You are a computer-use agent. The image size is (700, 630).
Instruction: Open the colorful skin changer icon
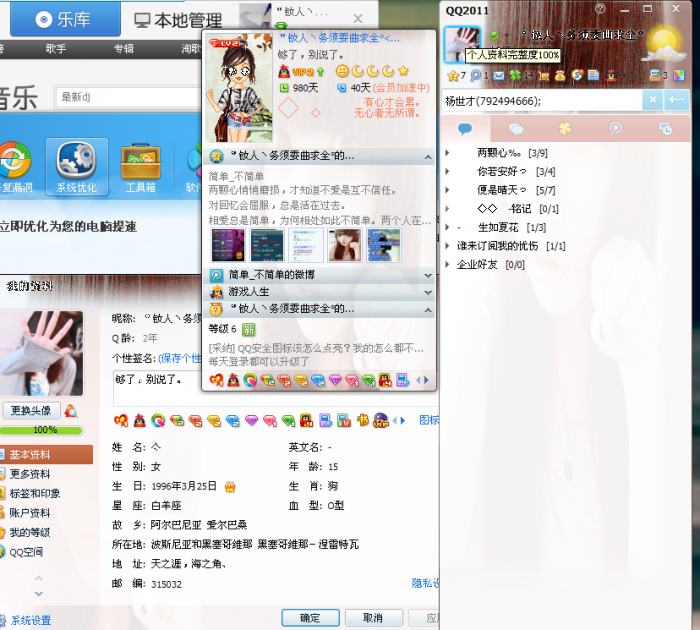pos(679,75)
